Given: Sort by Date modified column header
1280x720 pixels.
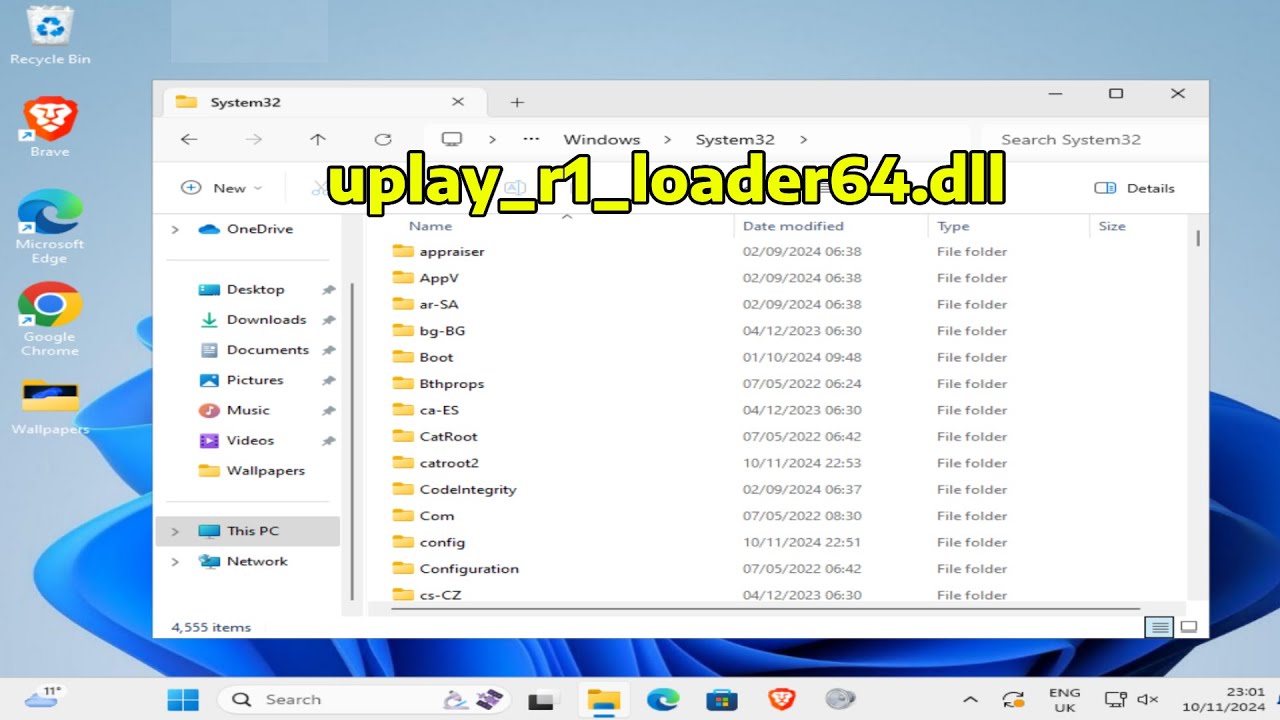Looking at the screenshot, I should 793,226.
